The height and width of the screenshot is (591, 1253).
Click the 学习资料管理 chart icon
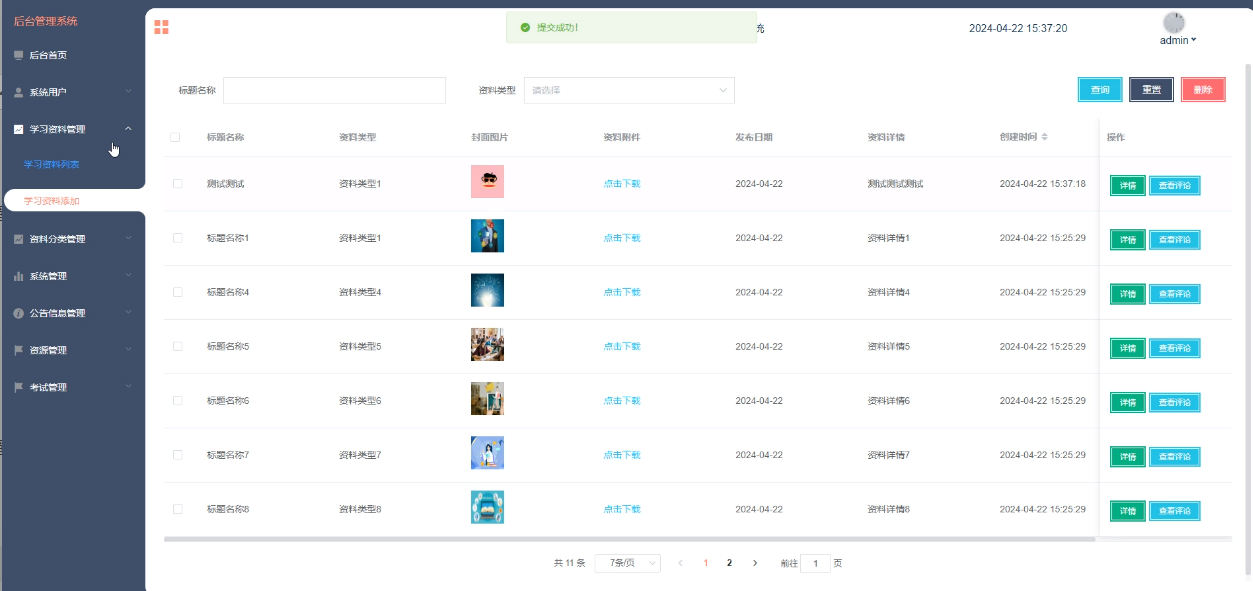(x=19, y=129)
